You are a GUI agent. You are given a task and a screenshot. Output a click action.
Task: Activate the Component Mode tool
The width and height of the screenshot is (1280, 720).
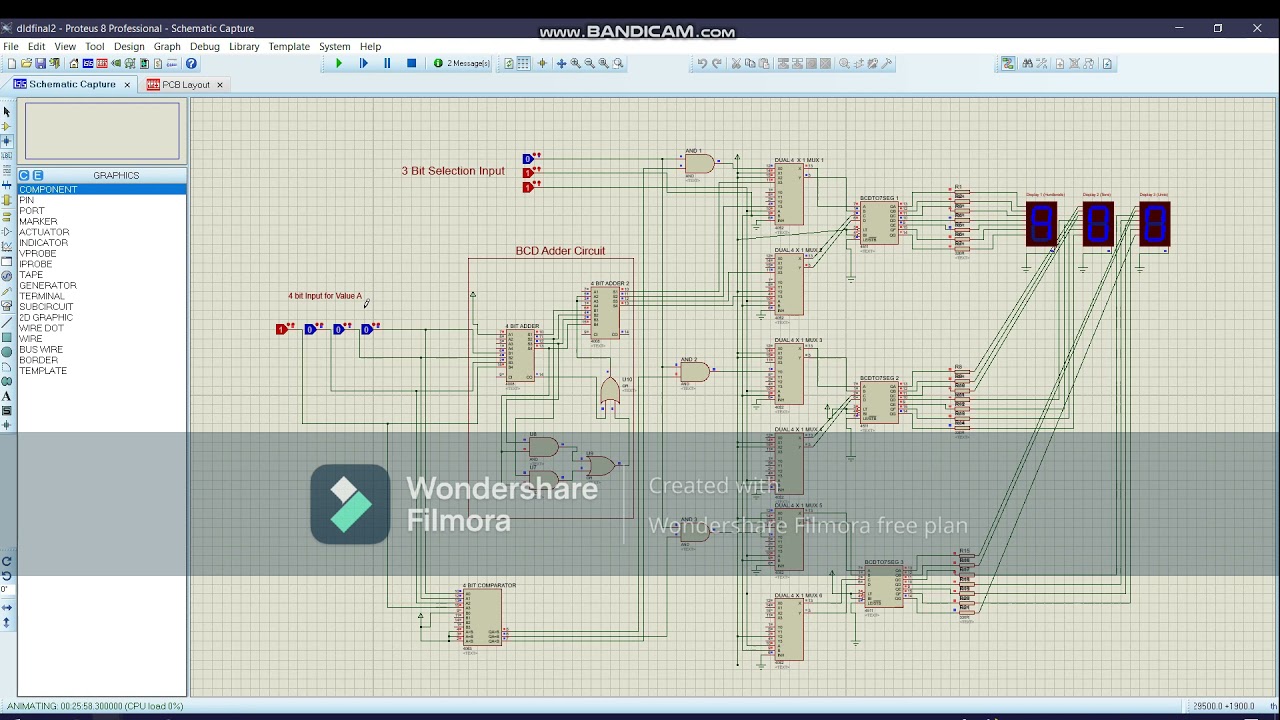coord(6,127)
